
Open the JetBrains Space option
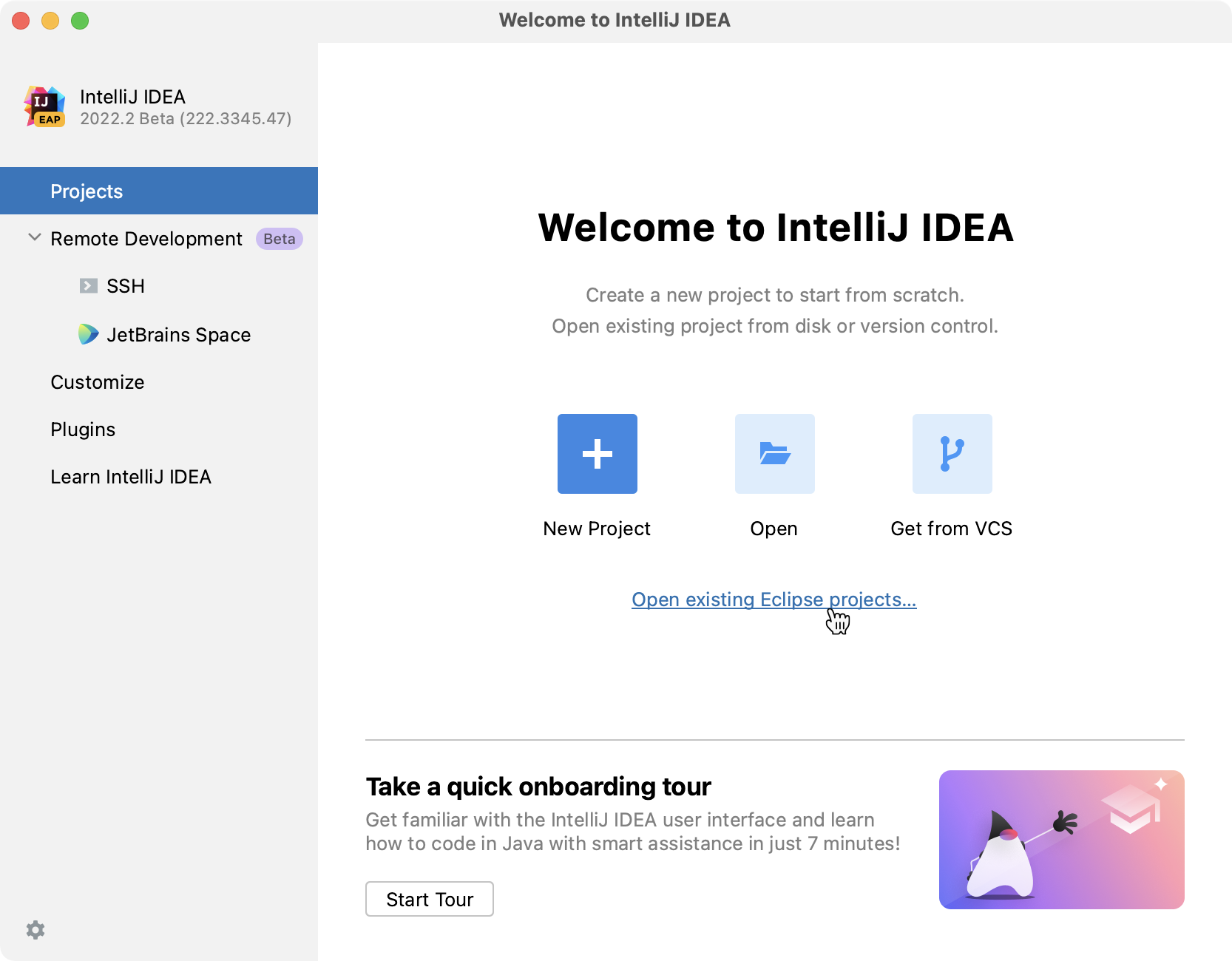179,335
